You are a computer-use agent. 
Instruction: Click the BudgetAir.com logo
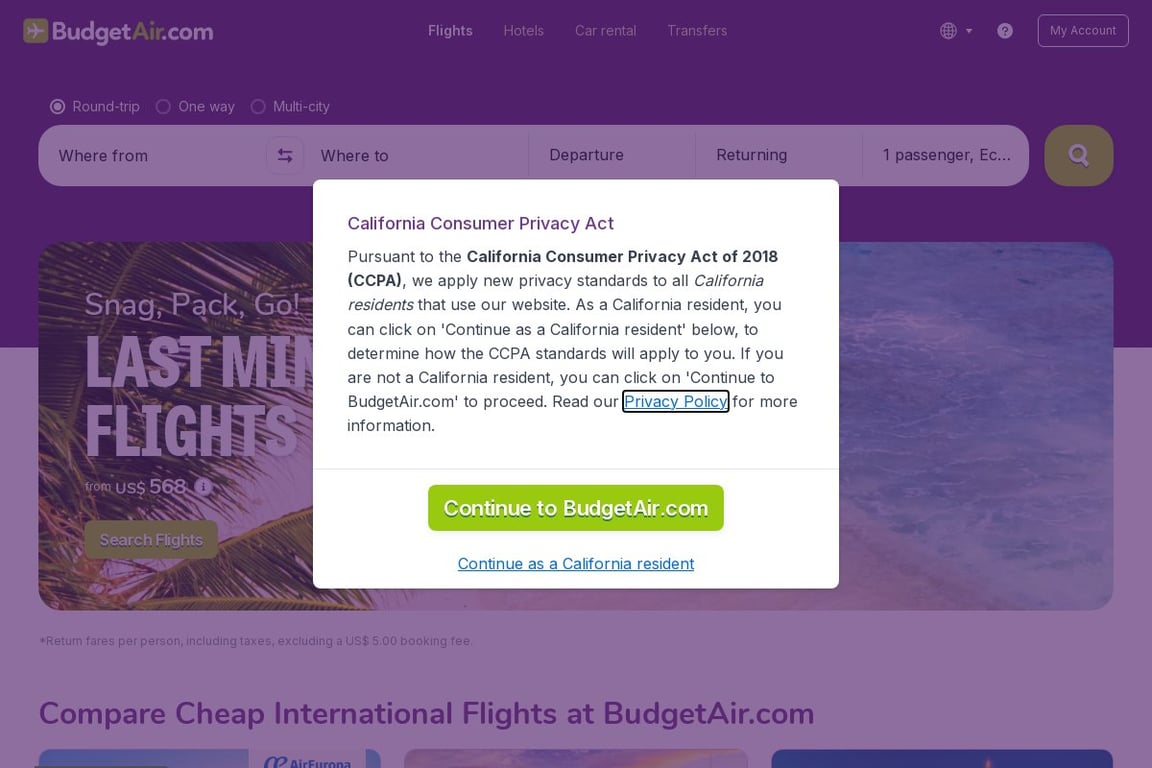point(118,31)
